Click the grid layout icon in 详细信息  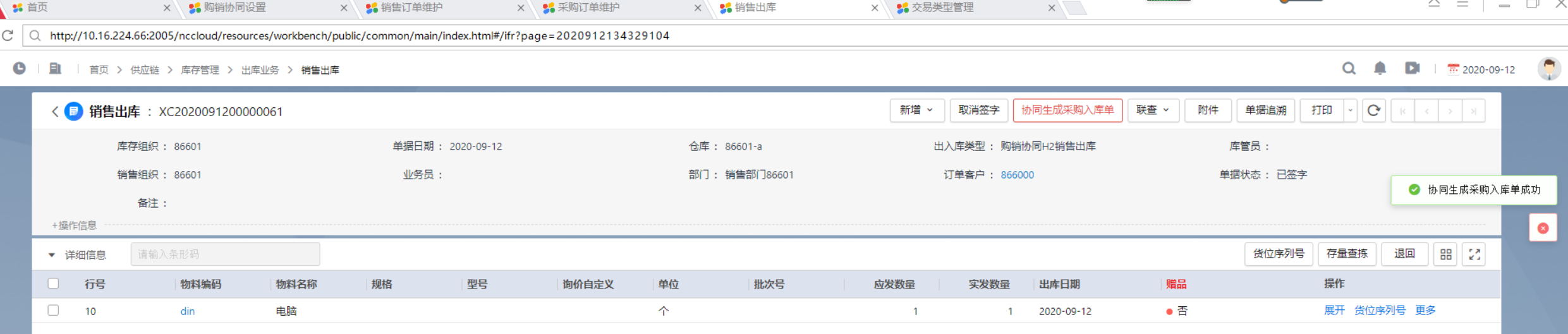click(x=1446, y=254)
